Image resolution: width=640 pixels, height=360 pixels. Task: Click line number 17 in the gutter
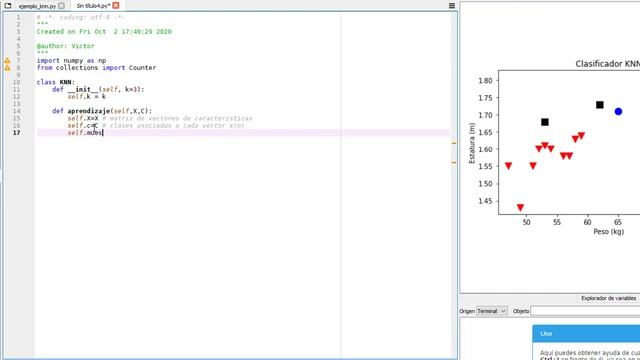(16, 133)
